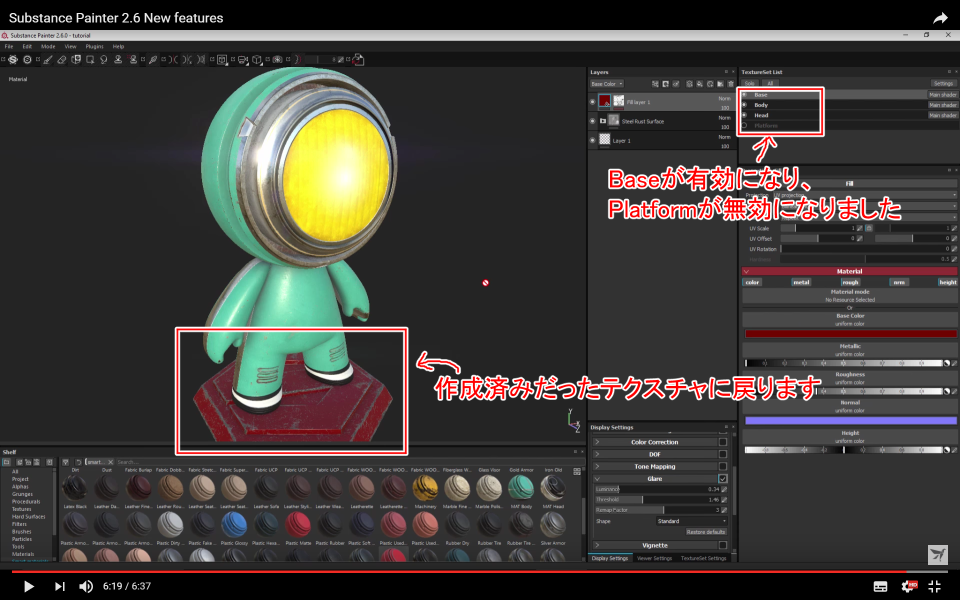Disable the Glare checkbox
960x600 pixels.
[x=722, y=479]
